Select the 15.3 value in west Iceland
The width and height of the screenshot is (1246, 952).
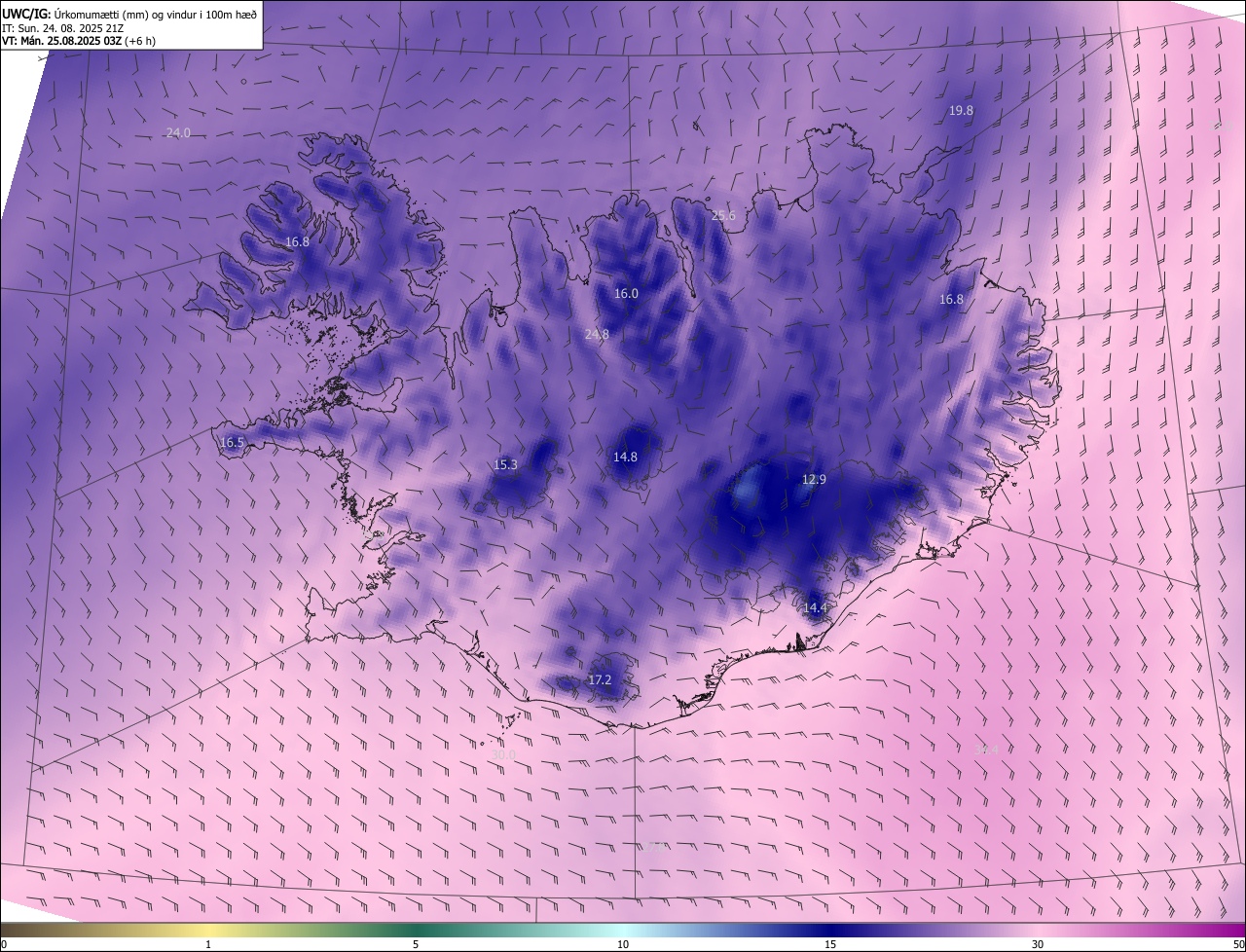coord(506,464)
